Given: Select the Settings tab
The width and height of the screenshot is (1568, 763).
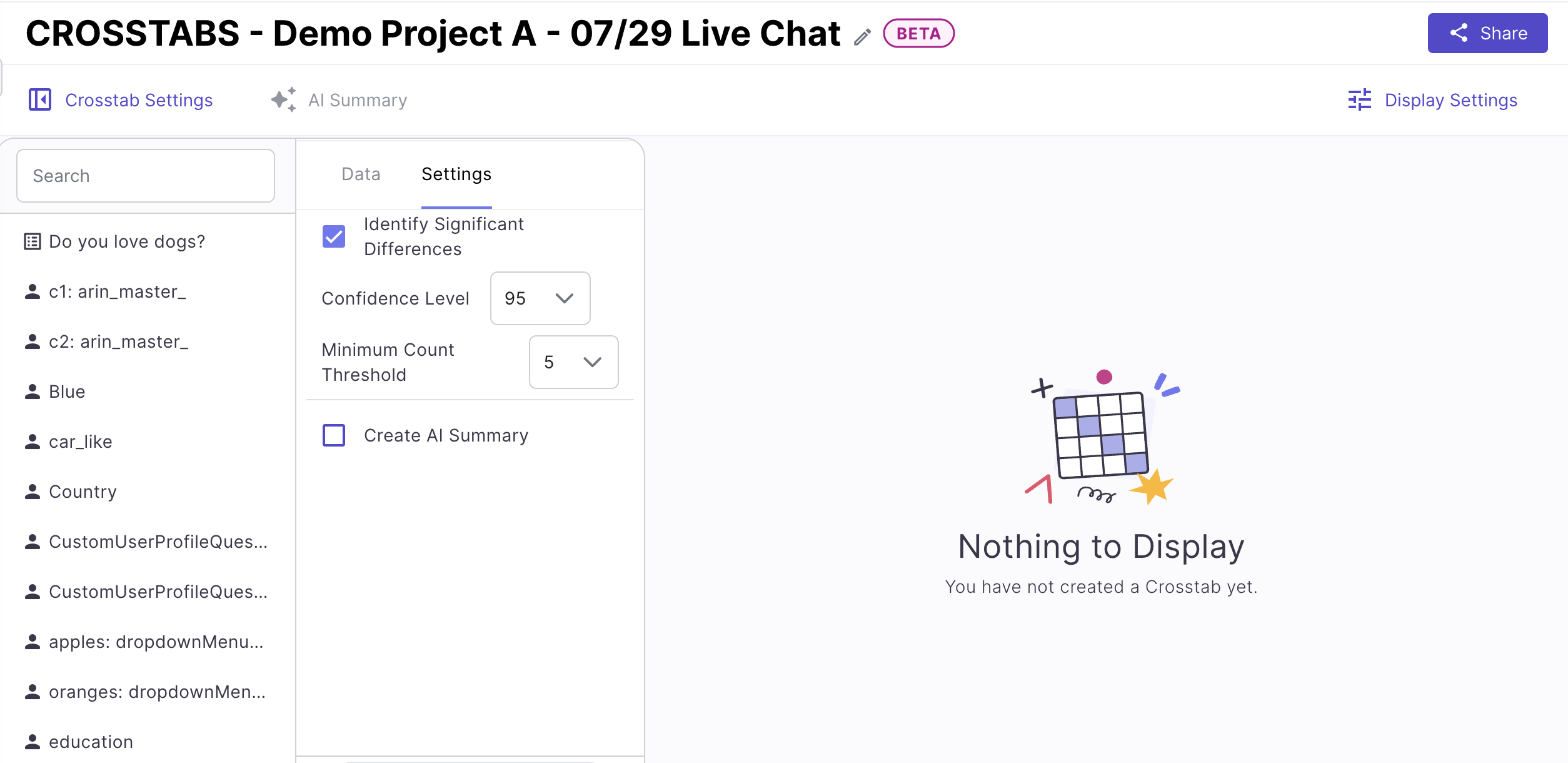Looking at the screenshot, I should [x=456, y=174].
